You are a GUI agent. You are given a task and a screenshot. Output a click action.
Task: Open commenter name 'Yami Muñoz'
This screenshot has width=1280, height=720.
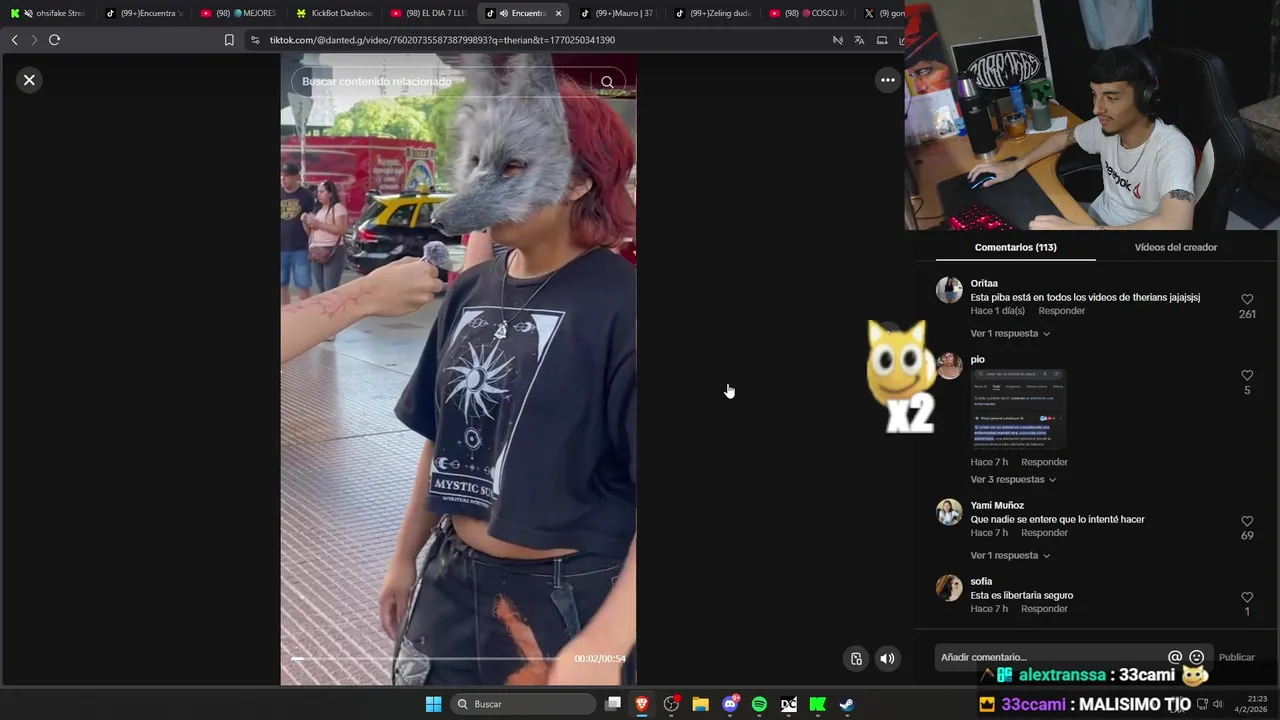[997, 505]
